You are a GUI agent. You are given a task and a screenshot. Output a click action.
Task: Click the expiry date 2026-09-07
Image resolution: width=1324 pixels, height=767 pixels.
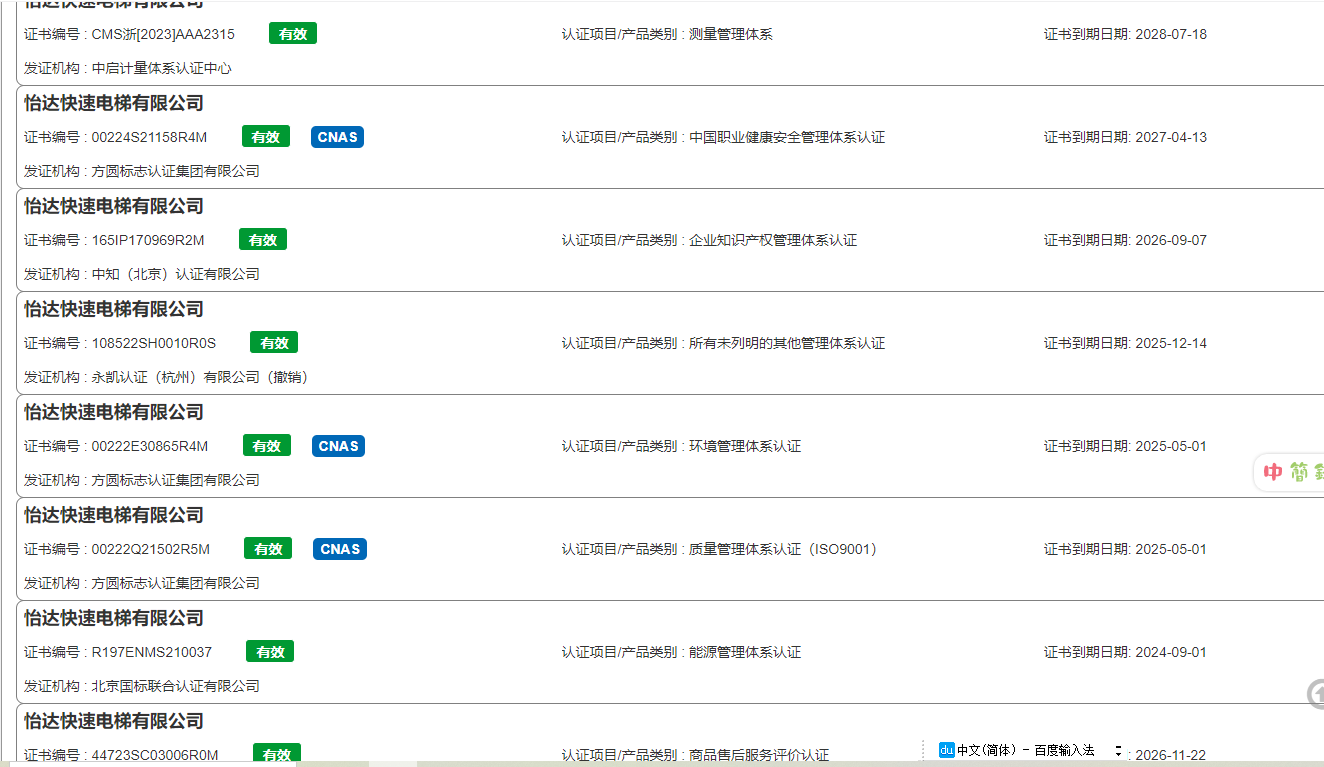[1171, 240]
